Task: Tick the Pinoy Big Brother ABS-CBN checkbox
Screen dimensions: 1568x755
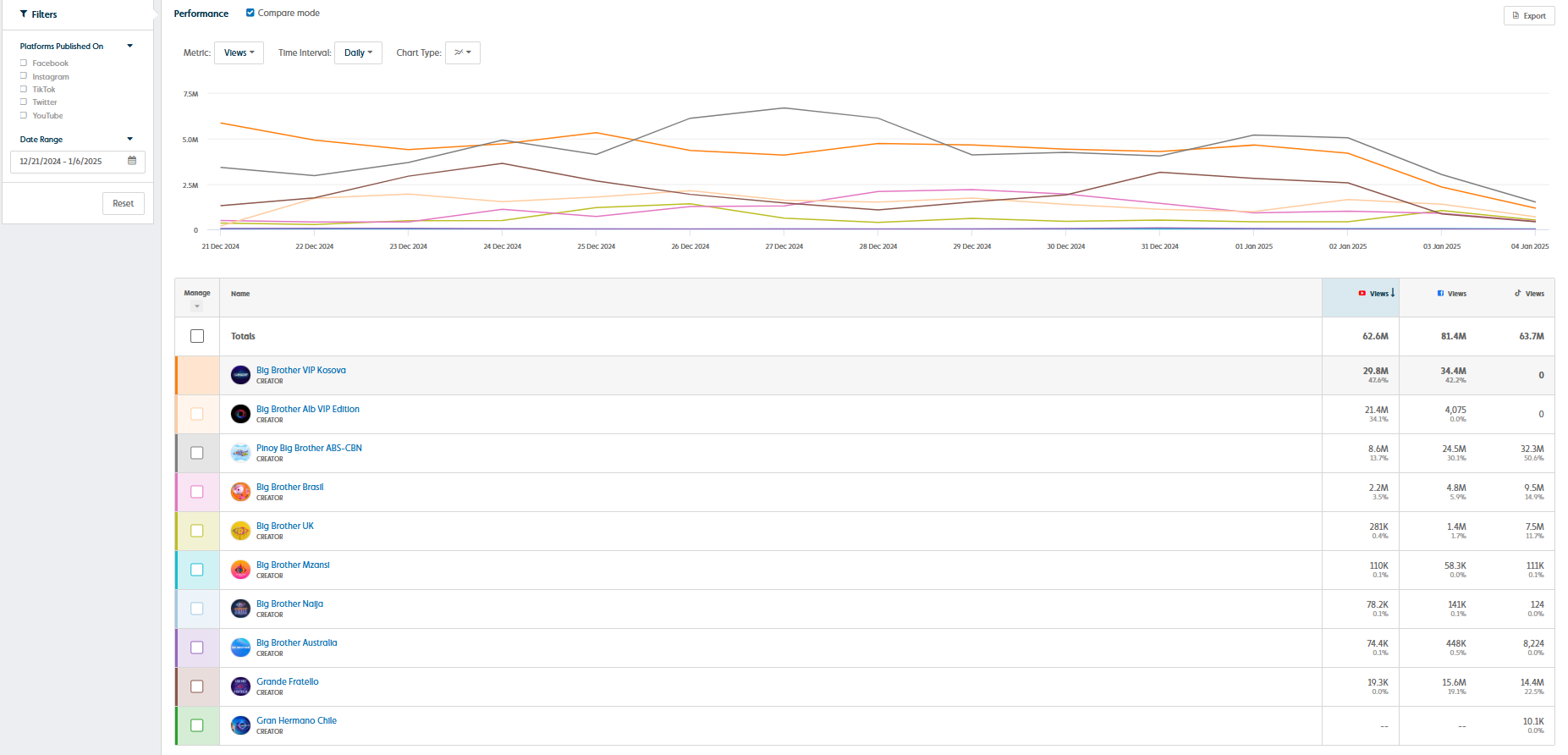Action: tap(197, 453)
